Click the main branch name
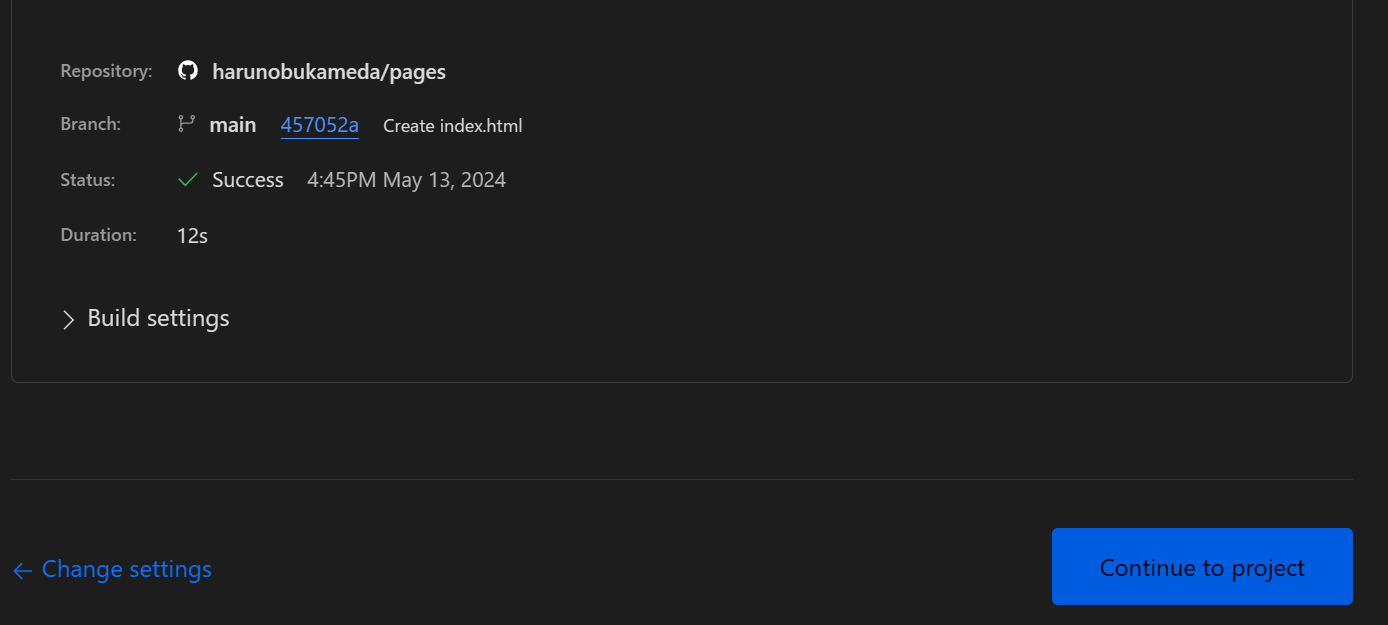Screen dimensions: 1388x625 click(232, 125)
